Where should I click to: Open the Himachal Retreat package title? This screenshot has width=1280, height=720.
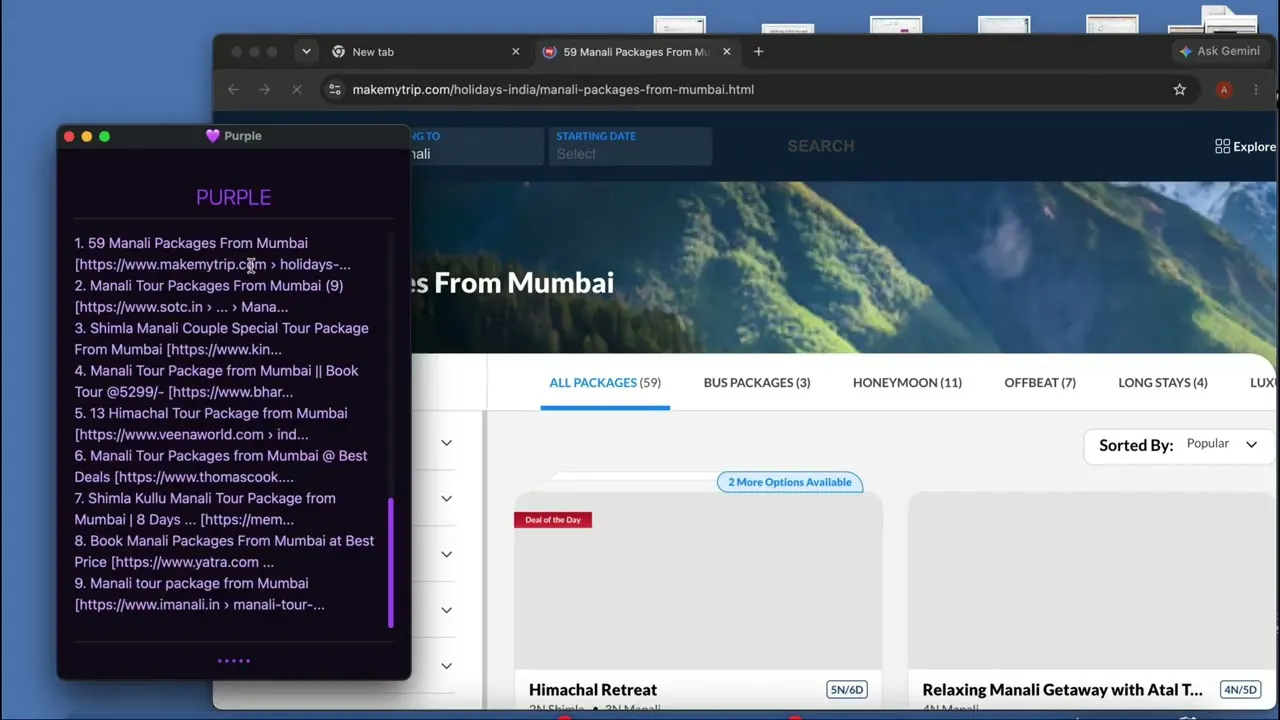click(593, 690)
